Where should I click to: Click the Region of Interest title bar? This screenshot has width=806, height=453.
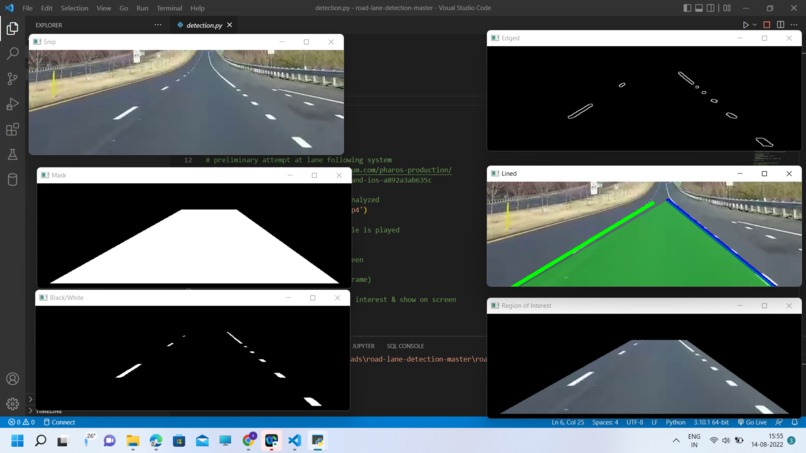pos(644,305)
